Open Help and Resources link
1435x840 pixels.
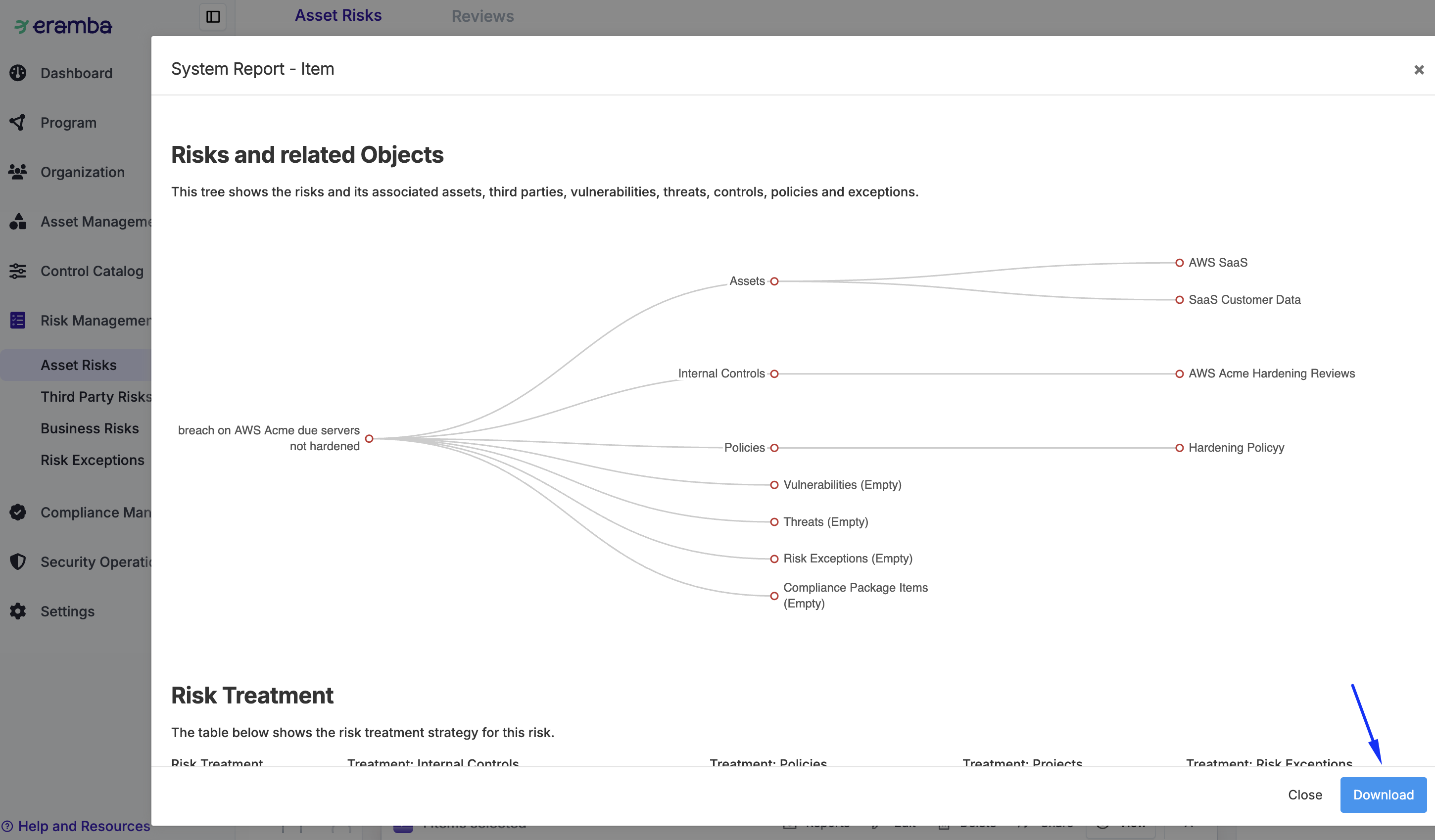(x=83, y=826)
